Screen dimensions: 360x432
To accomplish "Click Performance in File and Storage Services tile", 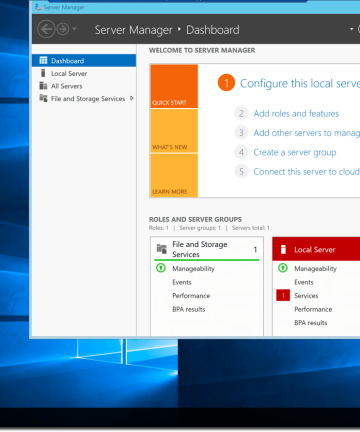I will point(191,296).
